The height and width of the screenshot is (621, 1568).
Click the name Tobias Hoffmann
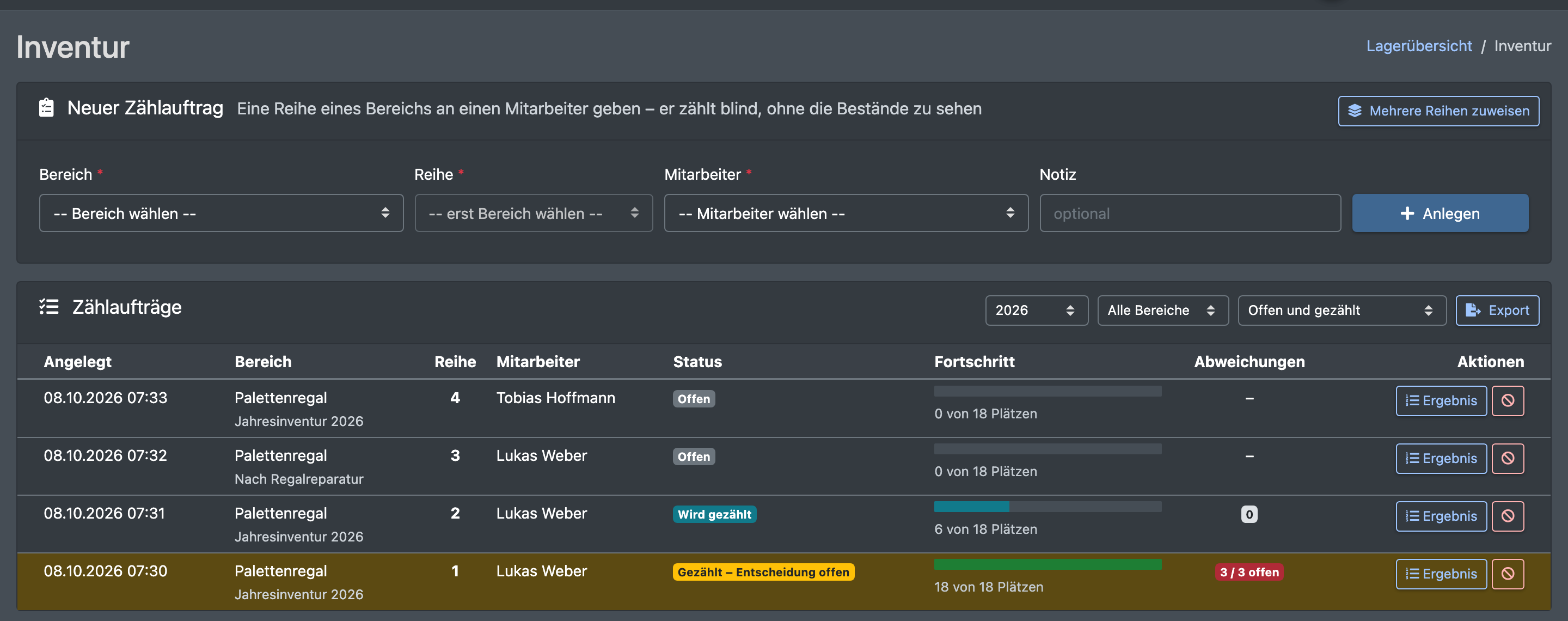[555, 398]
